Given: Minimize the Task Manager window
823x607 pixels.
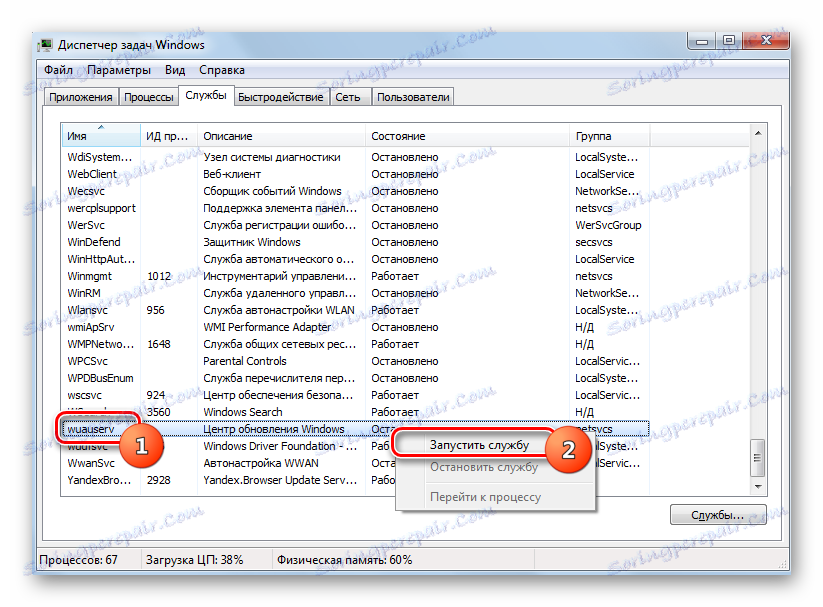Looking at the screenshot, I should (702, 41).
